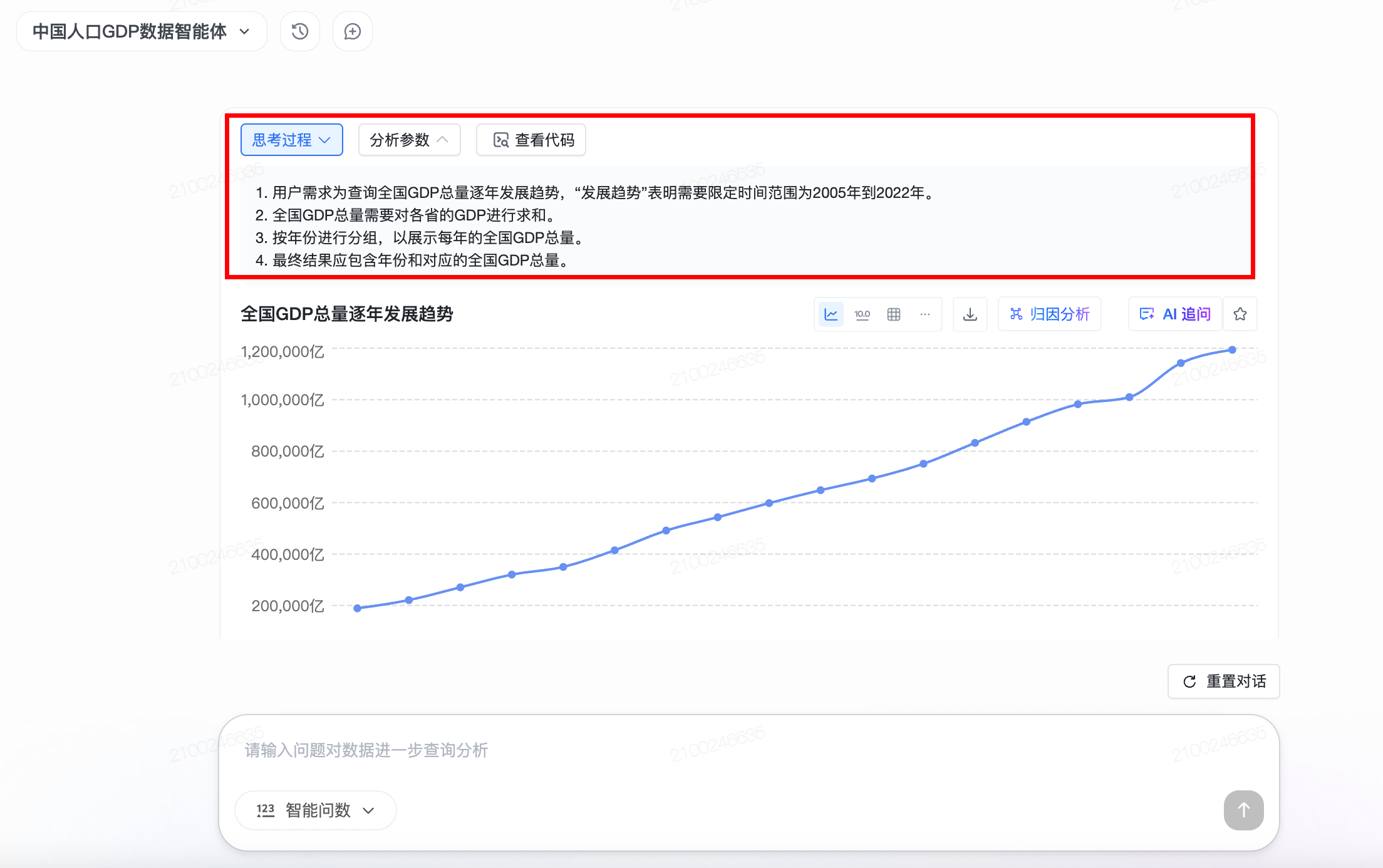Download the chart data

pyautogui.click(x=970, y=314)
